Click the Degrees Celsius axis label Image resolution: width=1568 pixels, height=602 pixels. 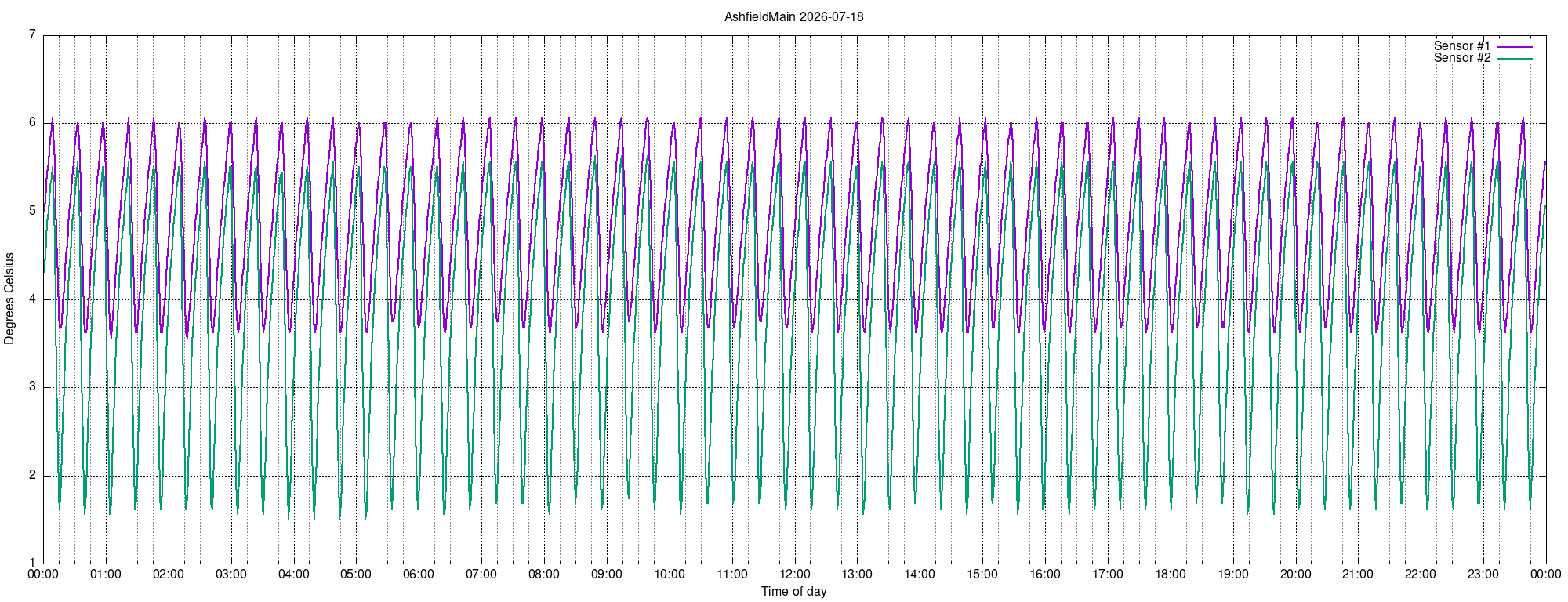(x=9, y=299)
